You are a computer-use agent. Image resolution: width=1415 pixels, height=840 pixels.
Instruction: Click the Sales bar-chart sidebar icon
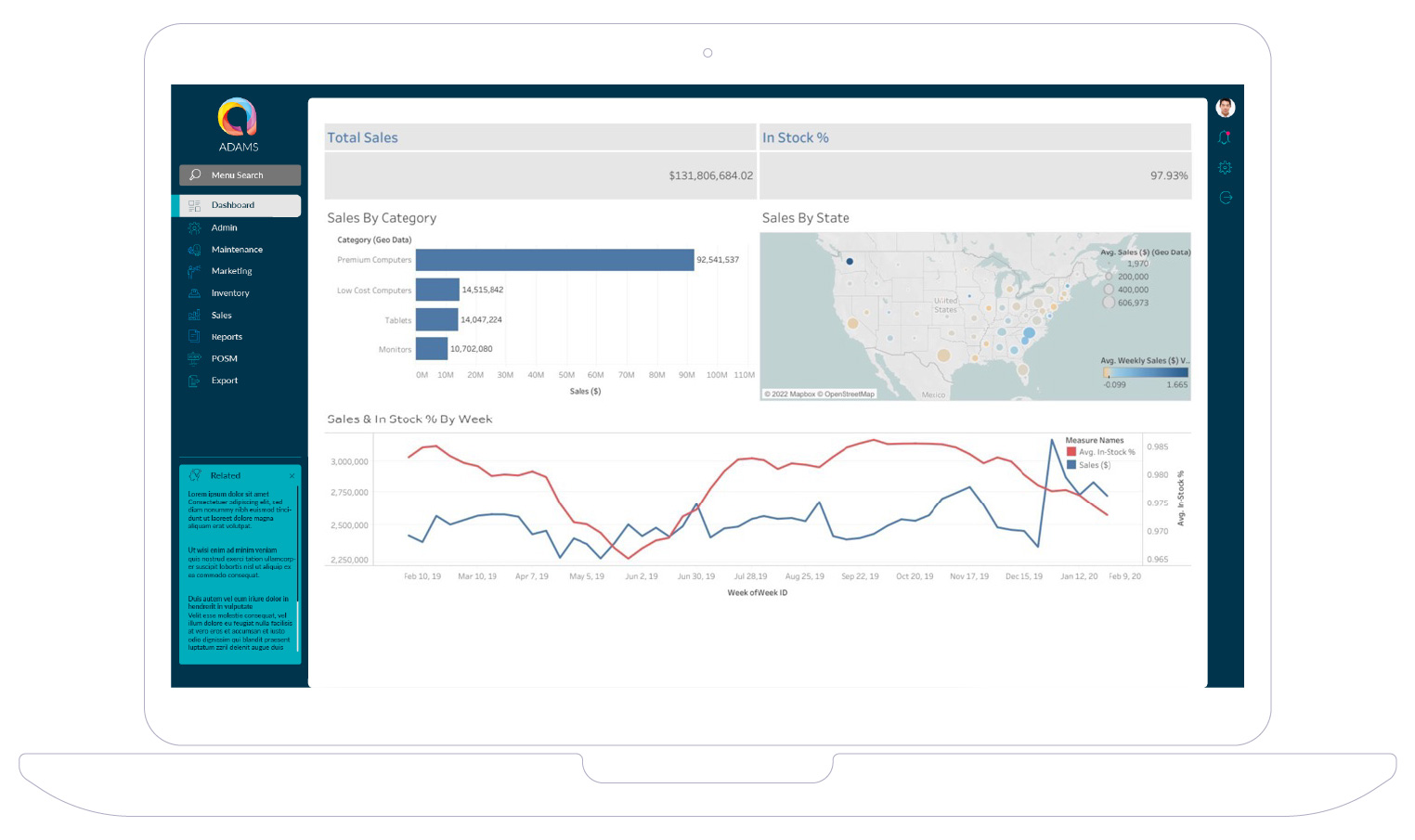coord(194,316)
